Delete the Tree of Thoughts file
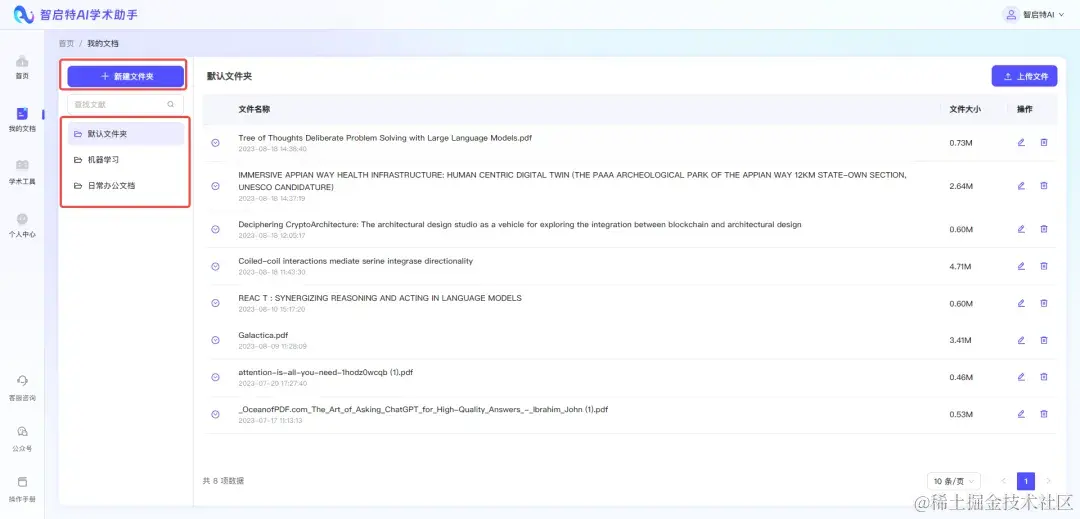The width and height of the screenshot is (1080, 519). [x=1043, y=142]
